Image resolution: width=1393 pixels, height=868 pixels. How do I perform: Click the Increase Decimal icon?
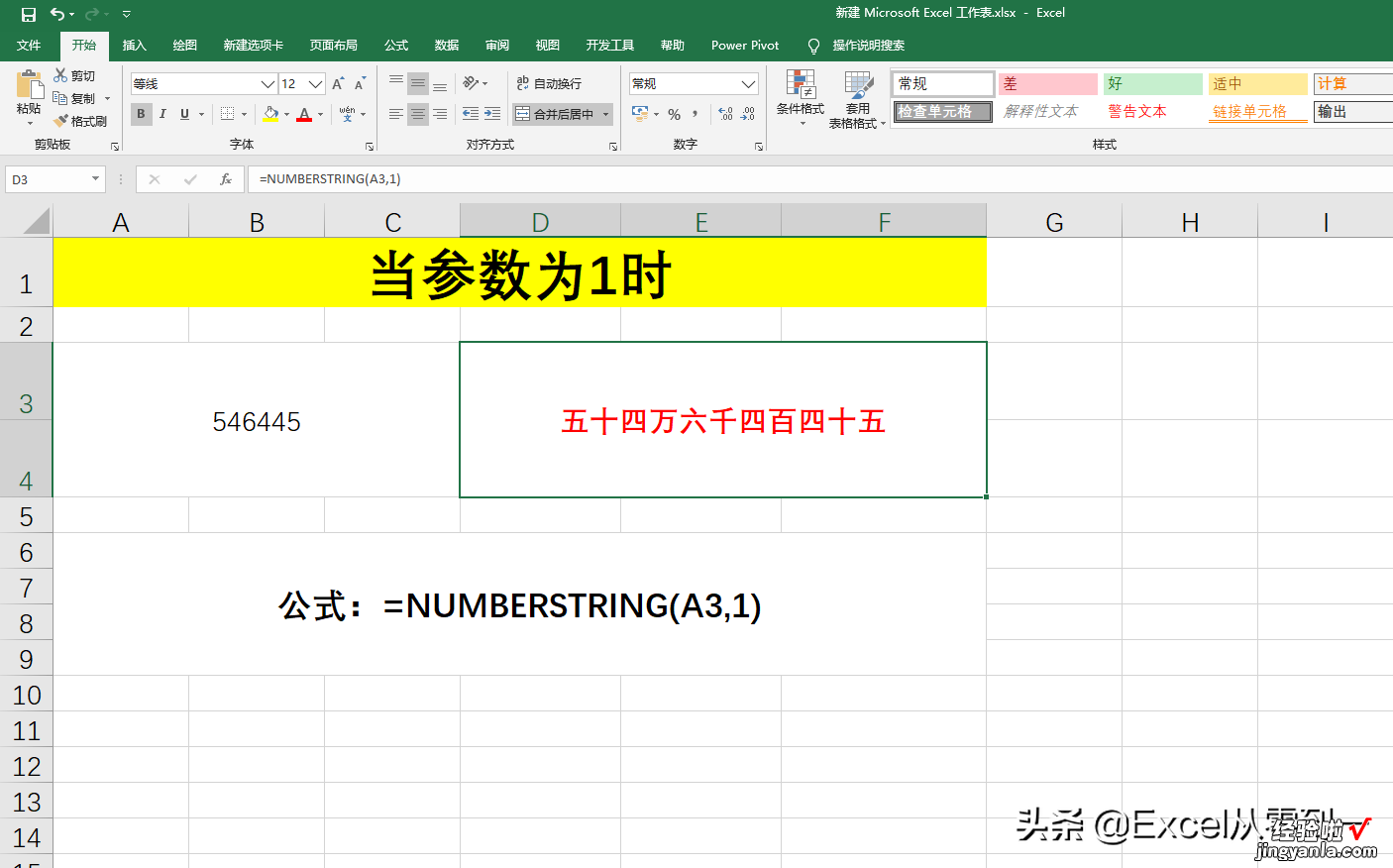tap(725, 114)
